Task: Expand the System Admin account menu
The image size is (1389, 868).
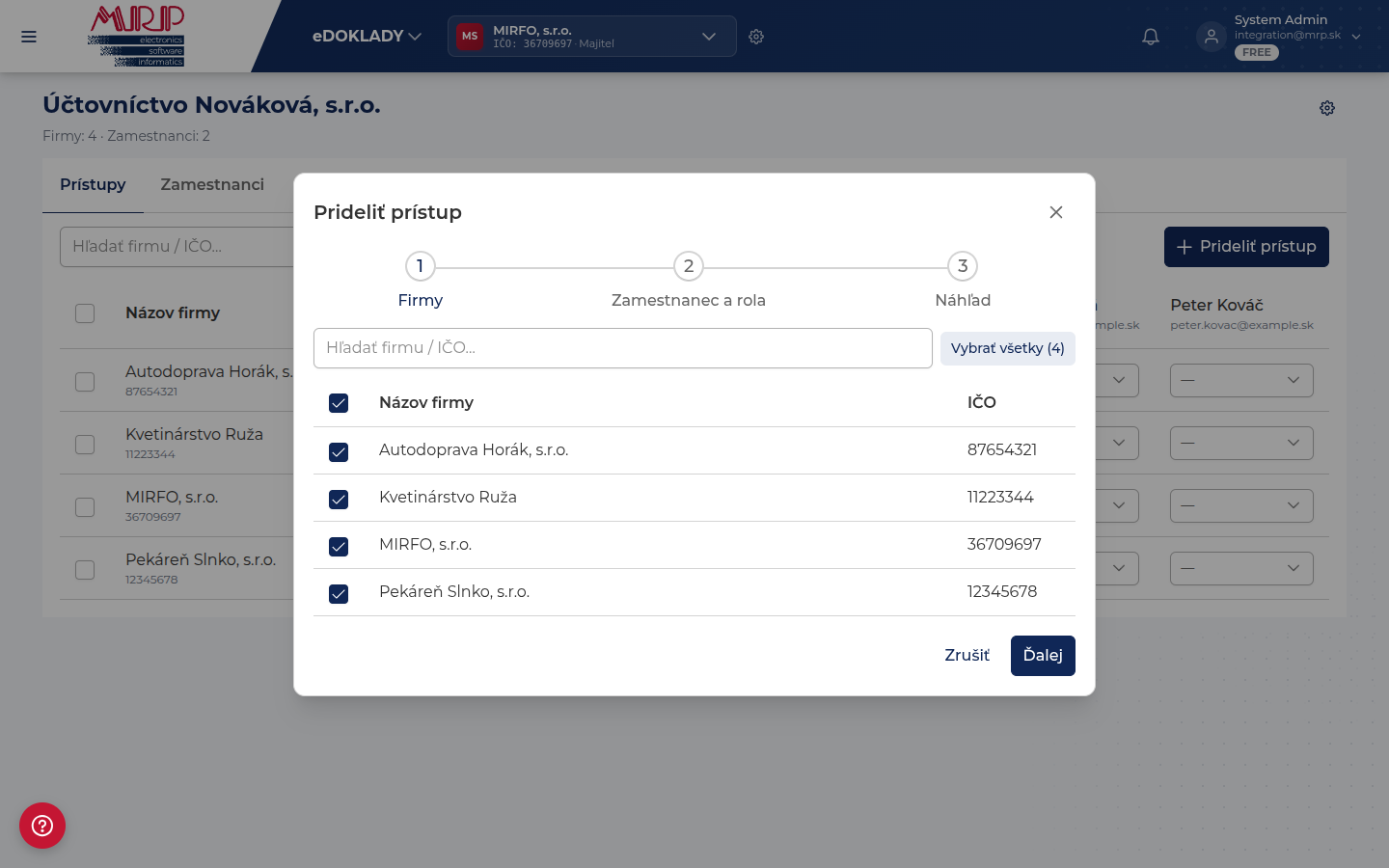Action: coord(1279,37)
